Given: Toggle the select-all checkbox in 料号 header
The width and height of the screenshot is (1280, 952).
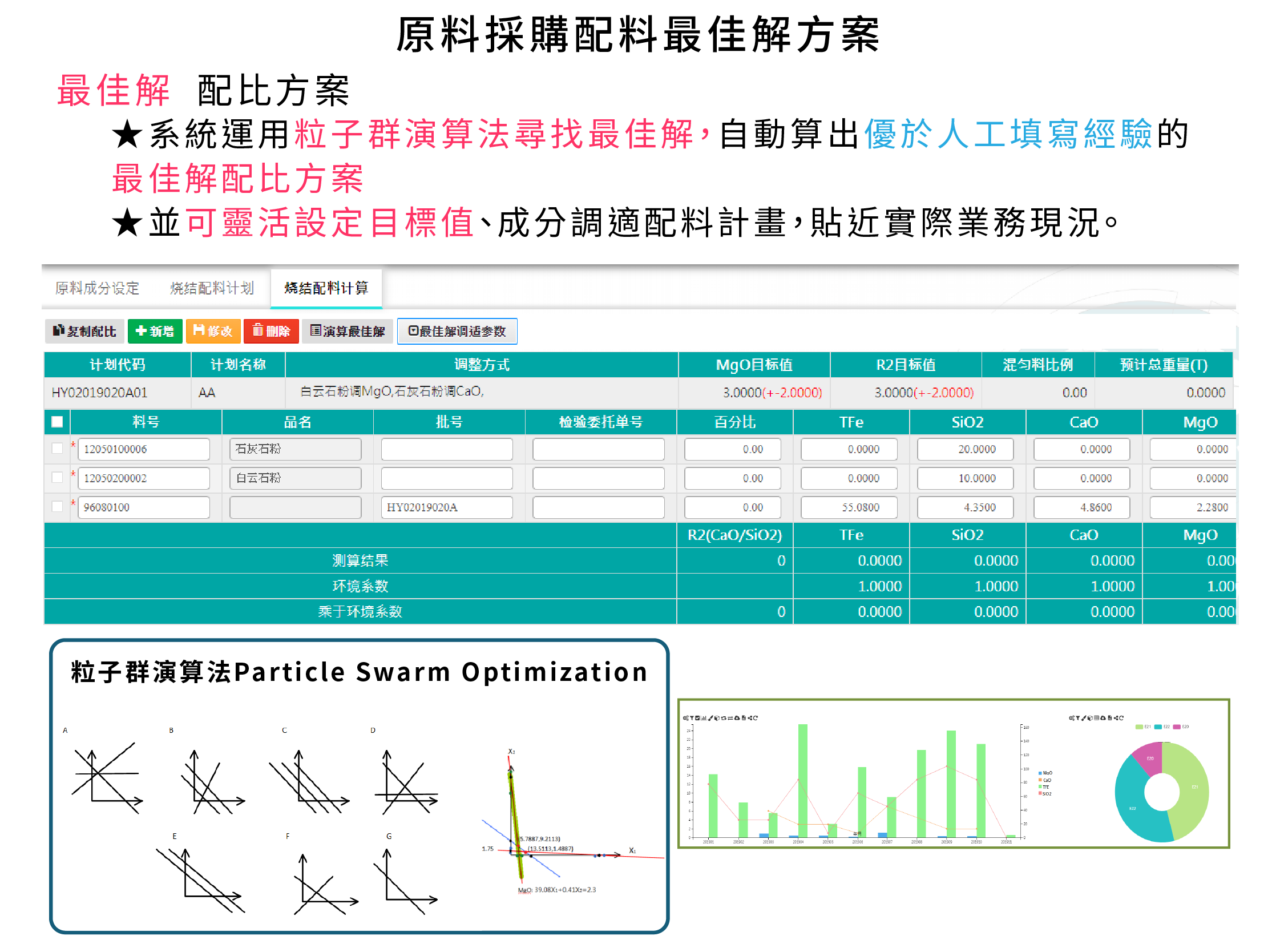Looking at the screenshot, I should coord(57,422).
